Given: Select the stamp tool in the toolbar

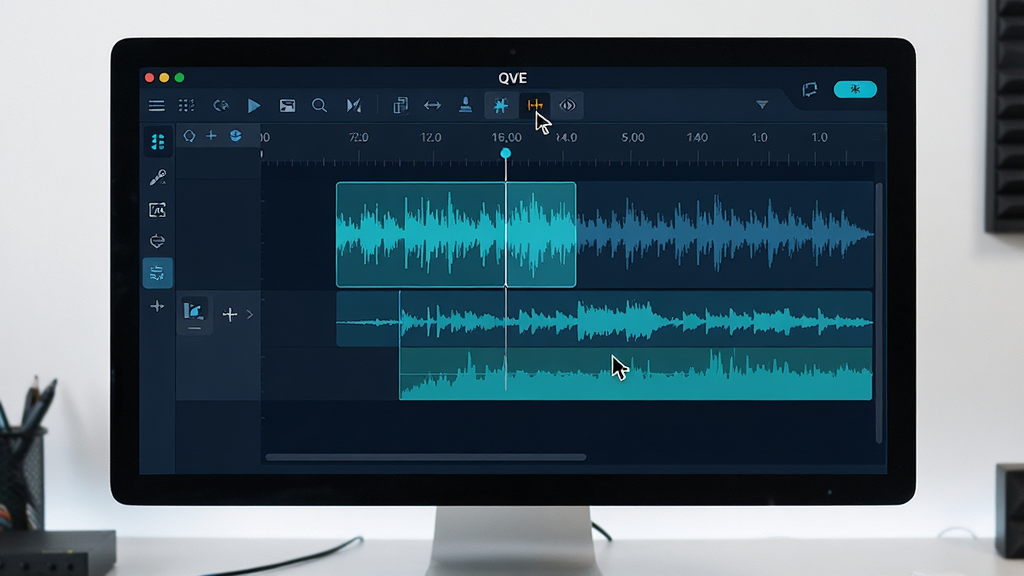Looking at the screenshot, I should pos(466,104).
